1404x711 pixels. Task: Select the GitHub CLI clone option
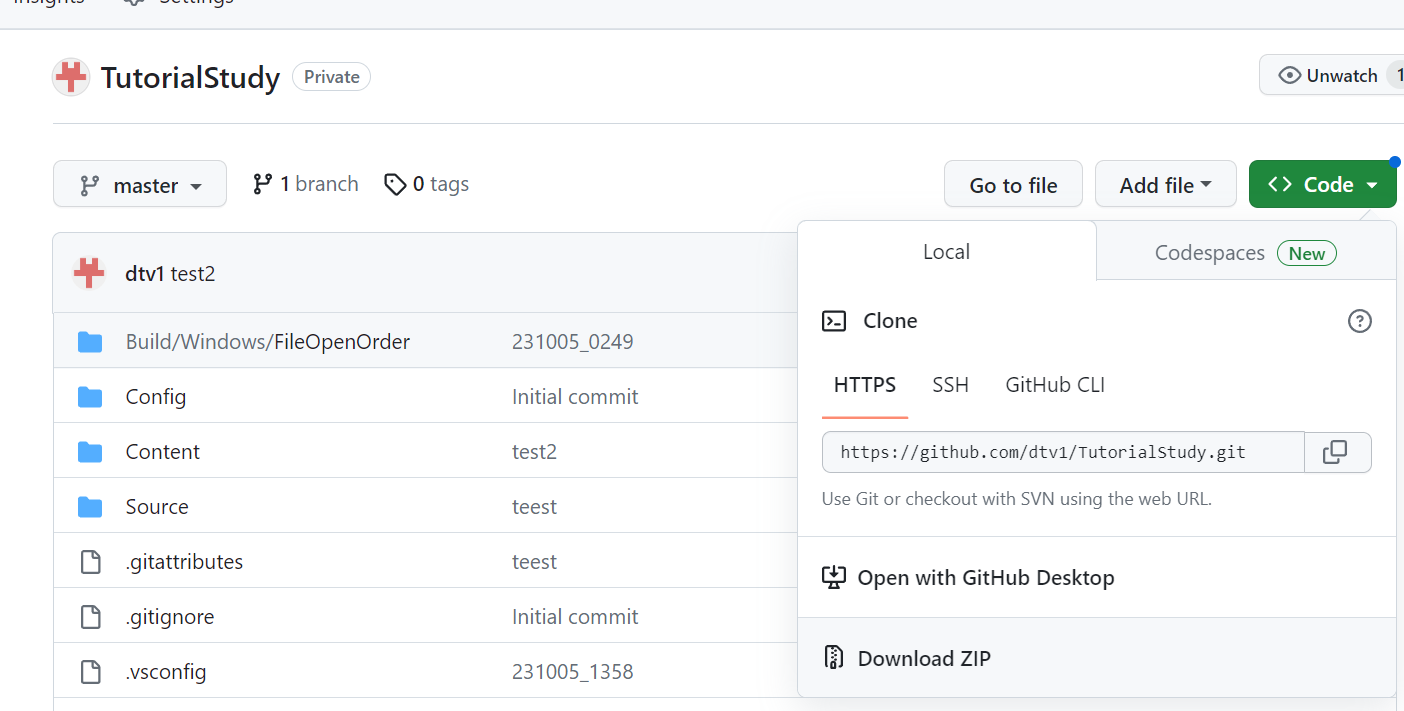click(x=1055, y=385)
